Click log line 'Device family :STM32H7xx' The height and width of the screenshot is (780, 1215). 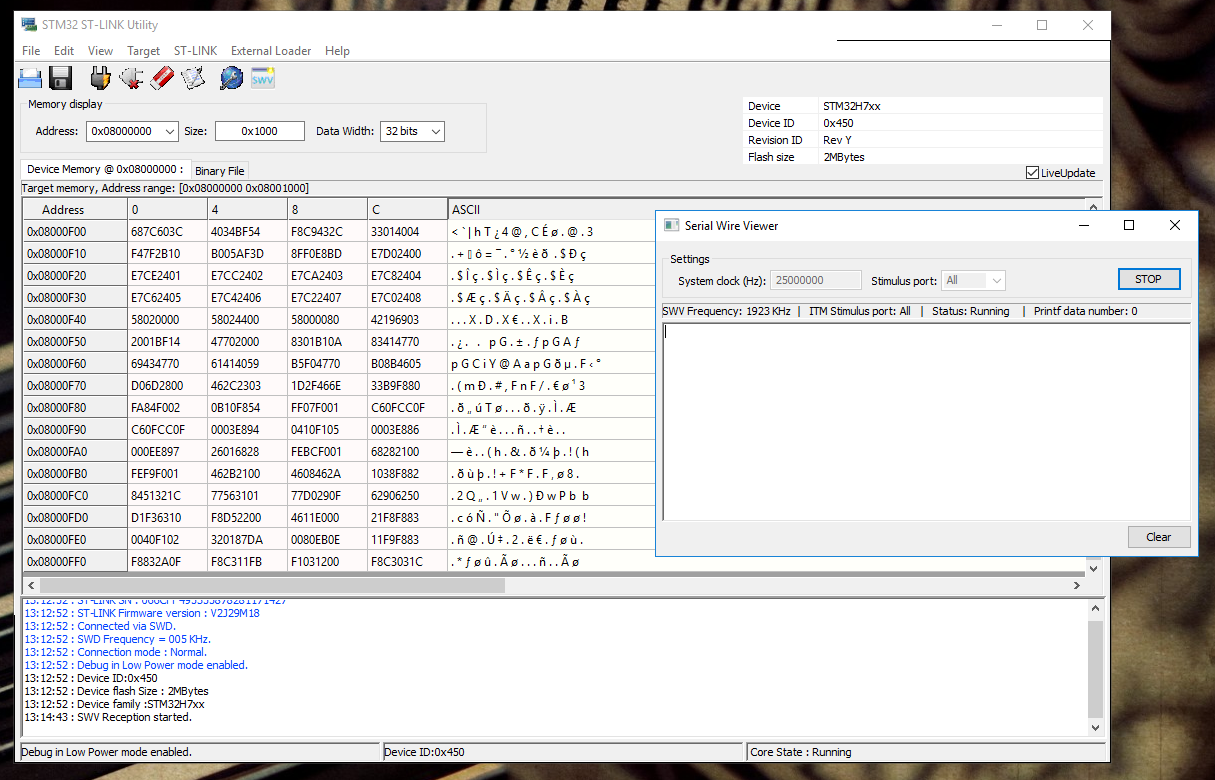click(115, 704)
